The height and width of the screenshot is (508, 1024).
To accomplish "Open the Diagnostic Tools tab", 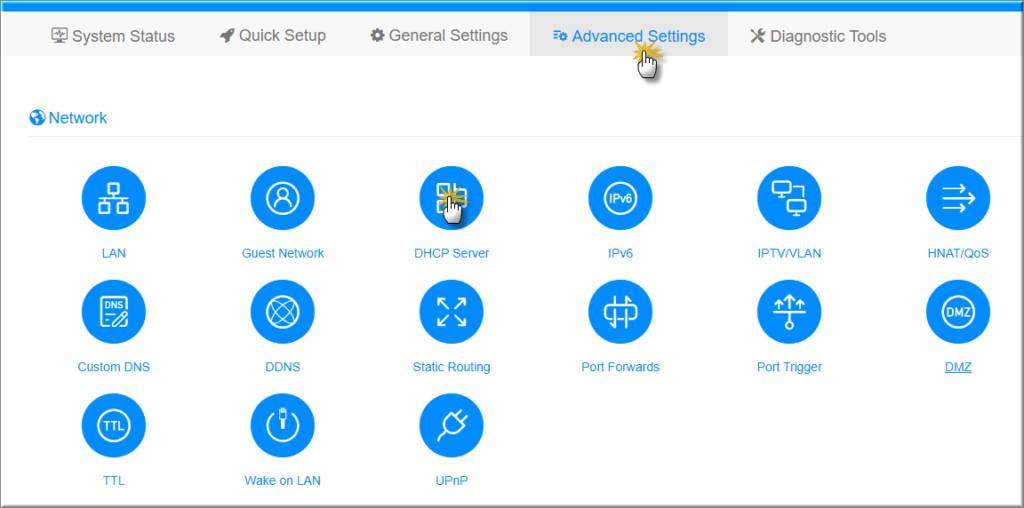I will point(817,36).
